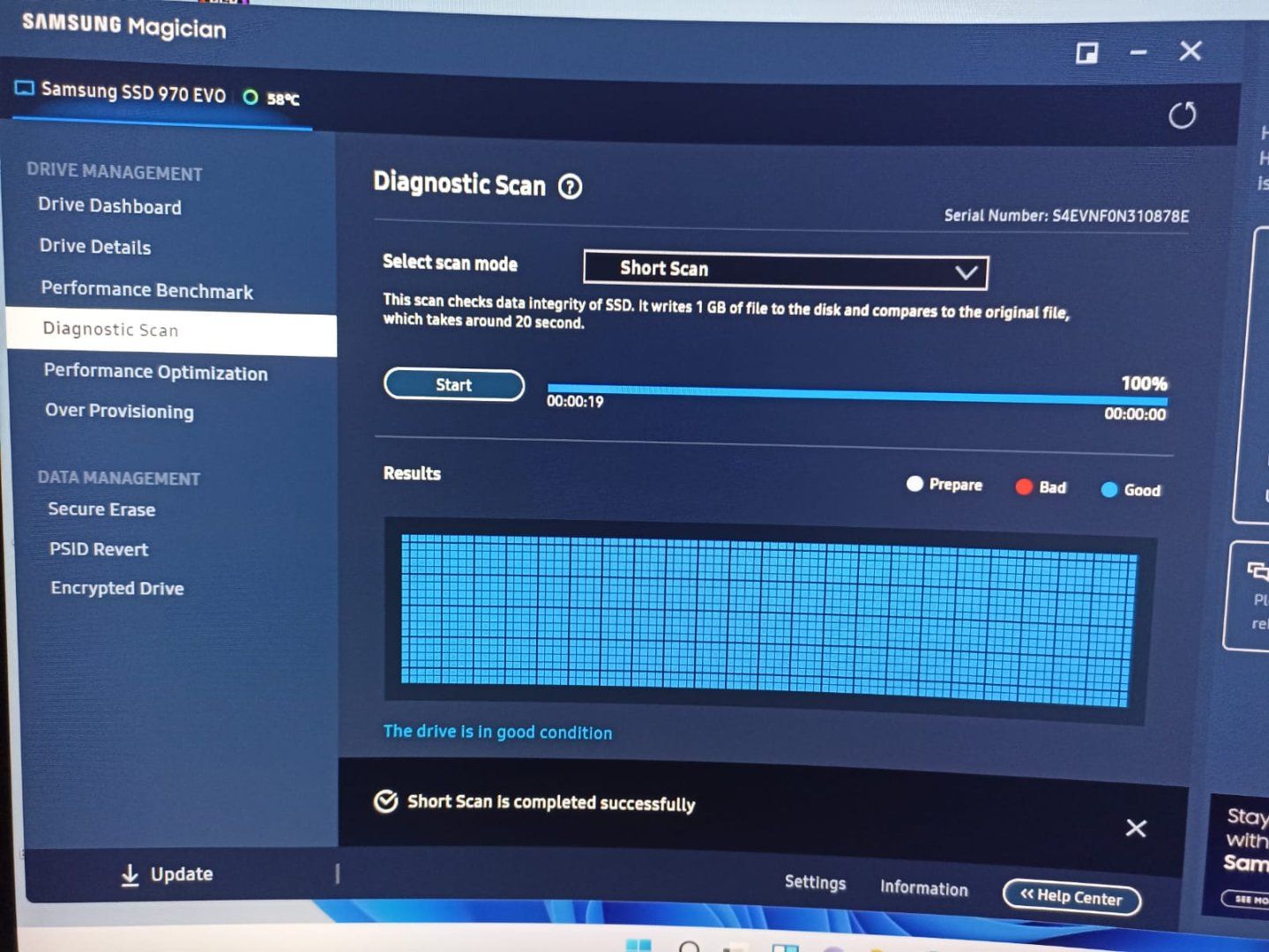Start the diagnostic scan
1269x952 pixels.
(x=454, y=385)
